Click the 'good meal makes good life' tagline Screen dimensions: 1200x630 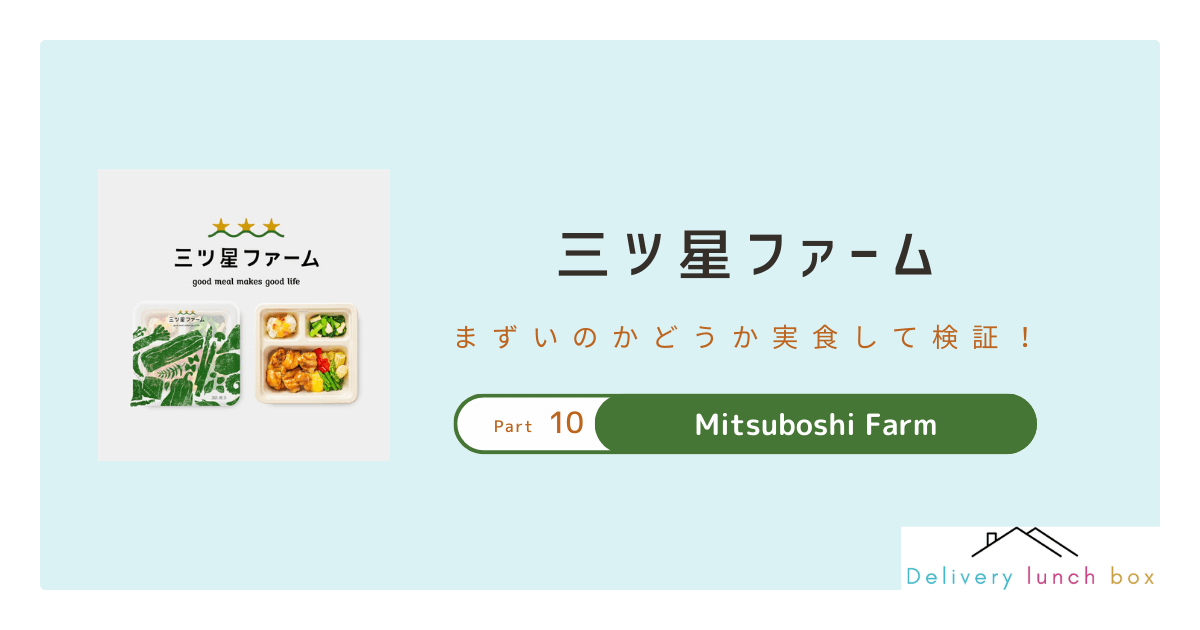(x=246, y=281)
